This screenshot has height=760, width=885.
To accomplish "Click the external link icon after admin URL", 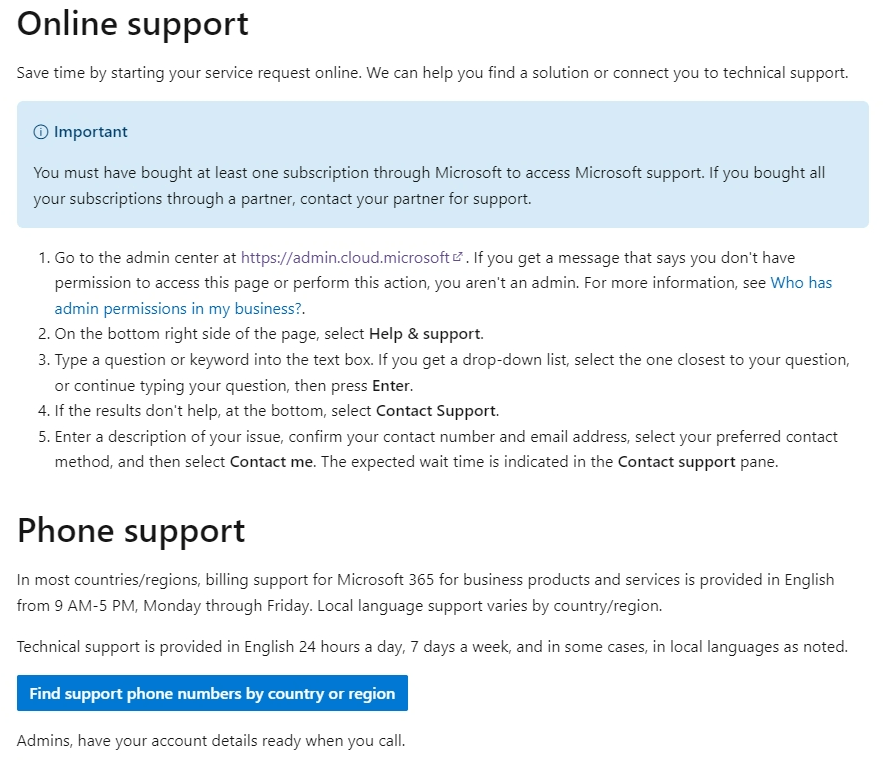I will [x=458, y=257].
